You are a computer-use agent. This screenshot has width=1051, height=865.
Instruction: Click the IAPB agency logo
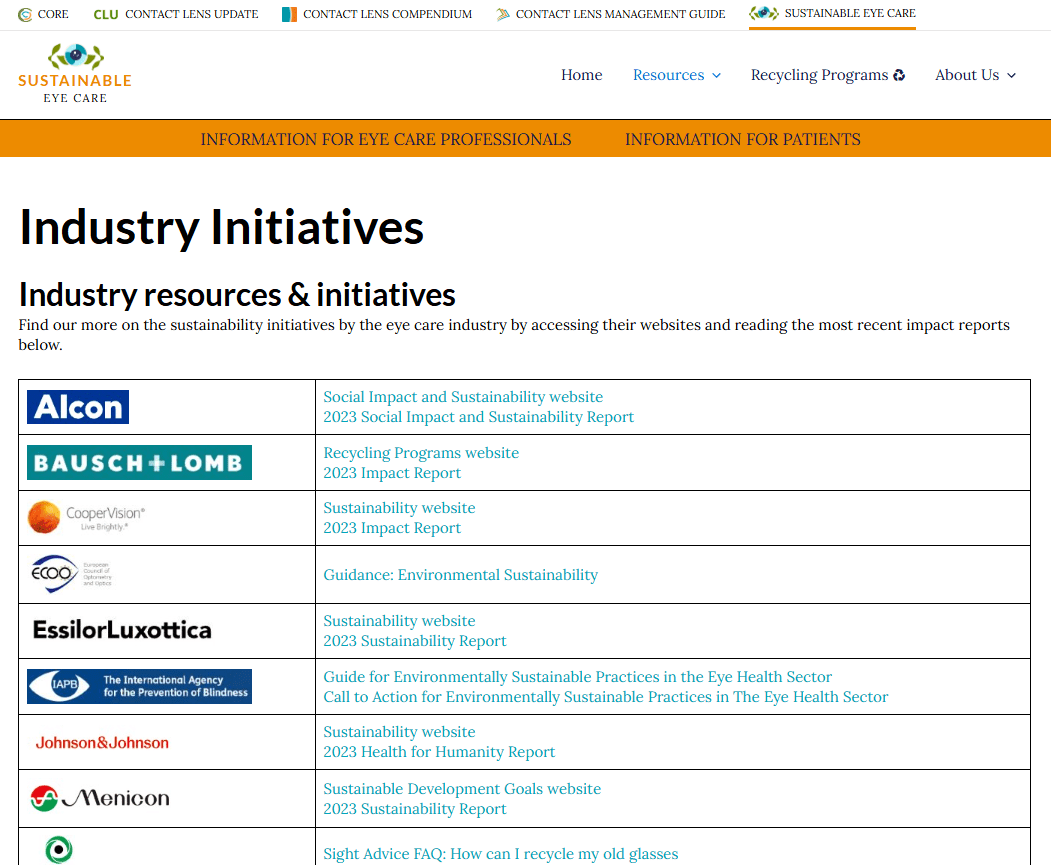[x=139, y=686]
